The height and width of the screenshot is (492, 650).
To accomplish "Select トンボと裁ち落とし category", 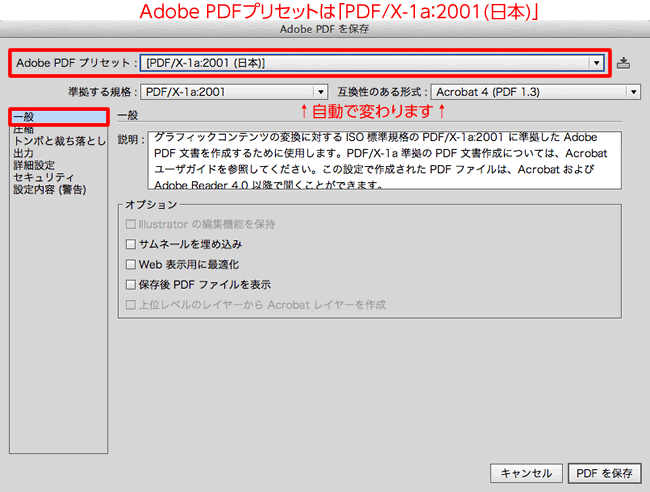I will click(58, 141).
